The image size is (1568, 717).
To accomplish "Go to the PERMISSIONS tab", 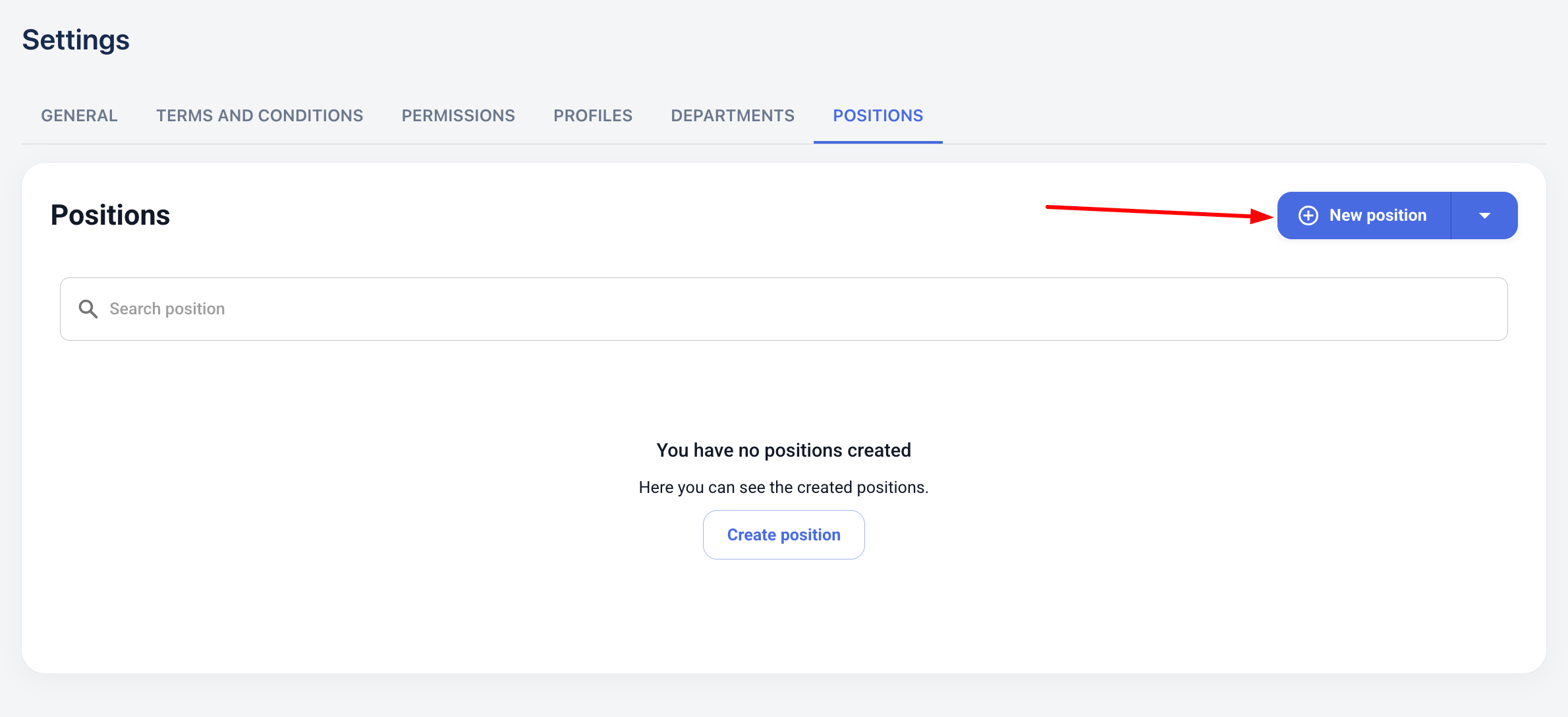I will 458,115.
